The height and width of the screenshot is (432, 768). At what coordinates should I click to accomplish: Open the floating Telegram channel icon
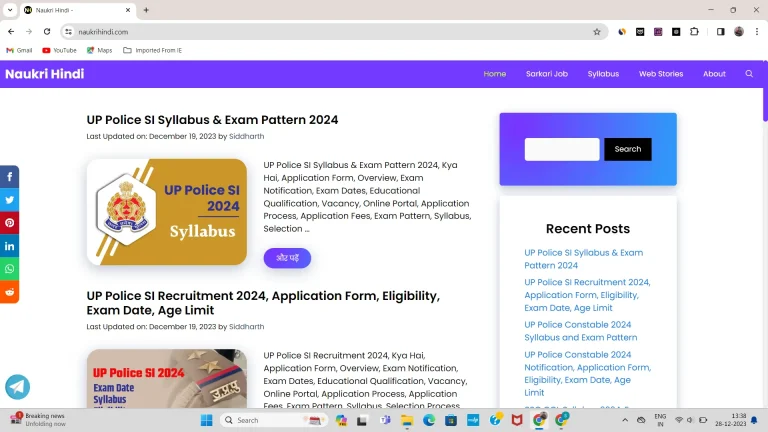[18, 387]
